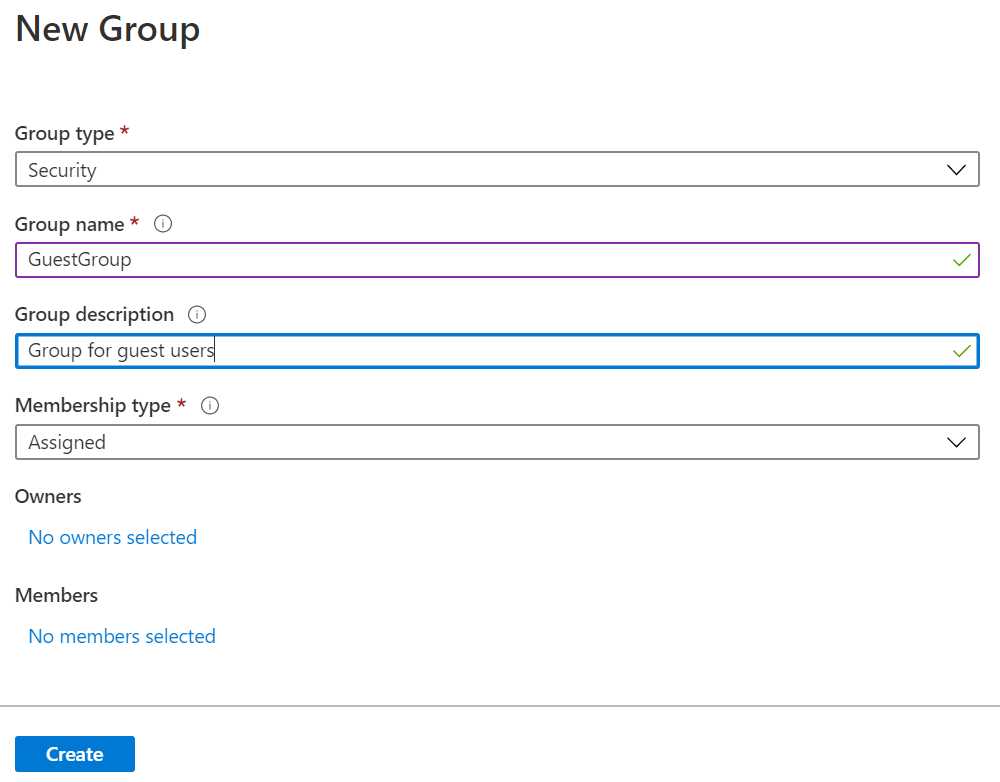1000x782 pixels.
Task: Click the green checkmark beside group description
Action: point(961,351)
